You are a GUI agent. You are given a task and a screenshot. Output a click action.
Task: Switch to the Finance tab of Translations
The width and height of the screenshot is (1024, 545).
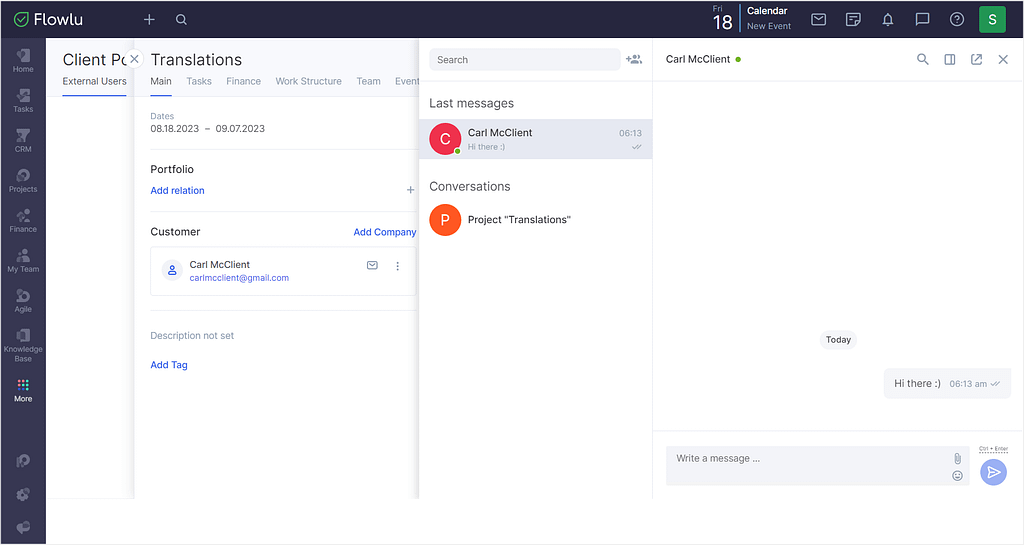click(243, 81)
